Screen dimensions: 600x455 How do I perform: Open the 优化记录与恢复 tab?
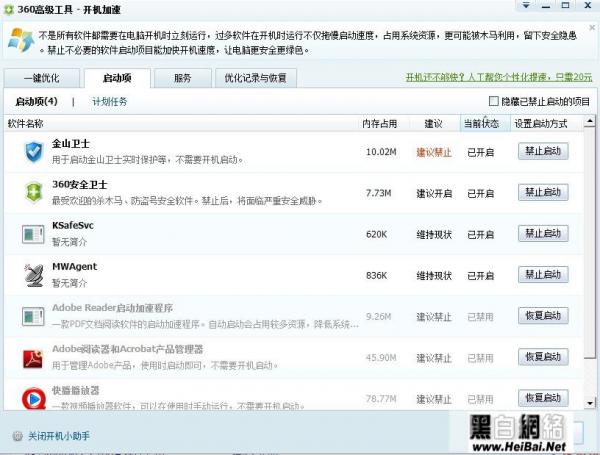pos(255,77)
